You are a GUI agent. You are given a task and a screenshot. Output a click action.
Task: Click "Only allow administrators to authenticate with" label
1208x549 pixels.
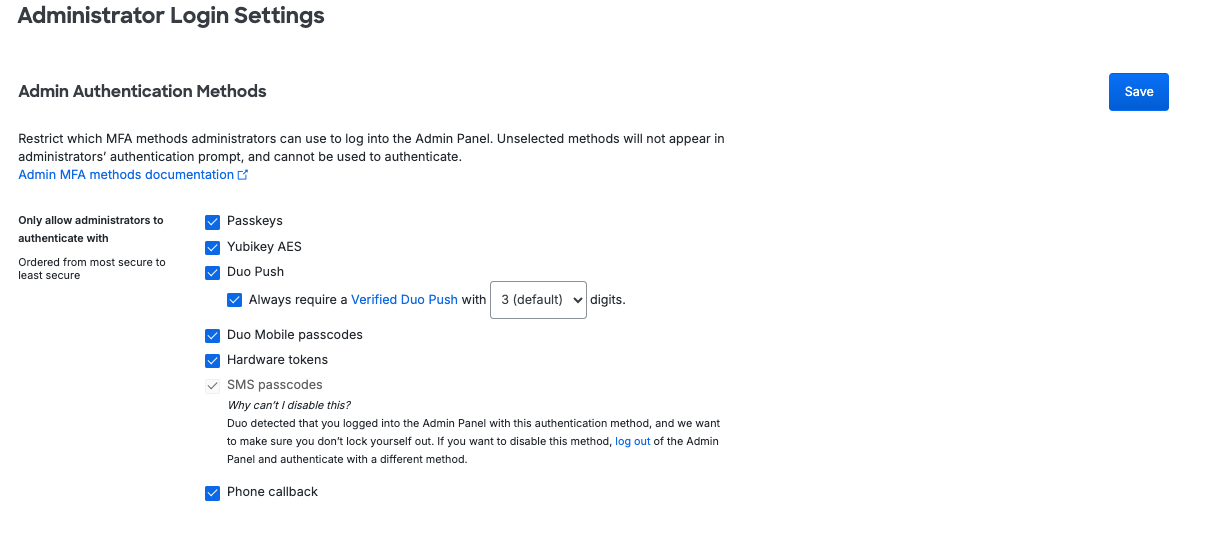click(90, 229)
